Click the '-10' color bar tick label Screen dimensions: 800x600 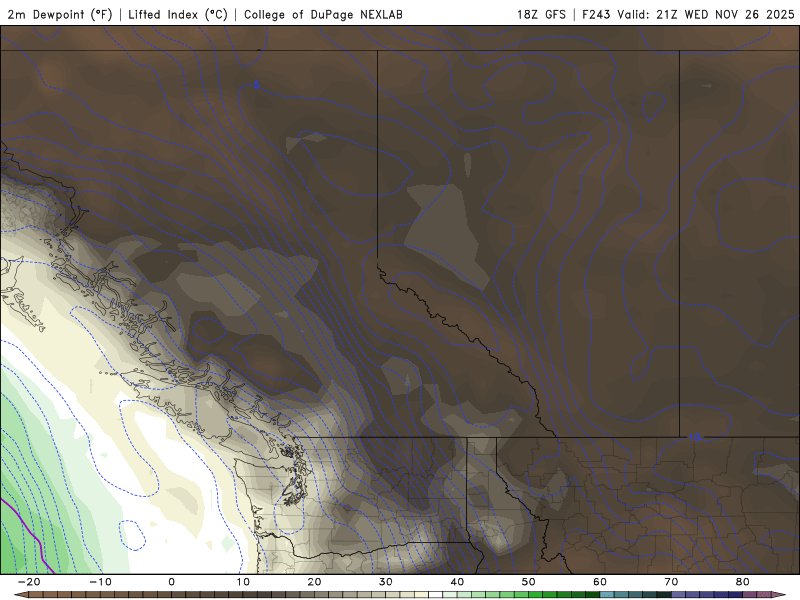point(100,582)
